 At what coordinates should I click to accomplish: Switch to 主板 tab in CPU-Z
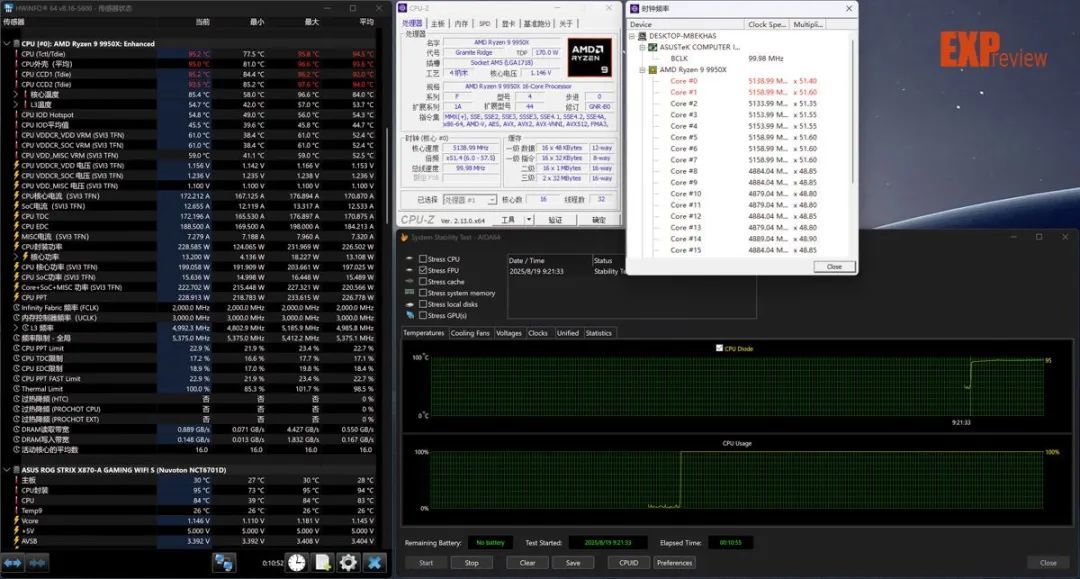coord(438,23)
